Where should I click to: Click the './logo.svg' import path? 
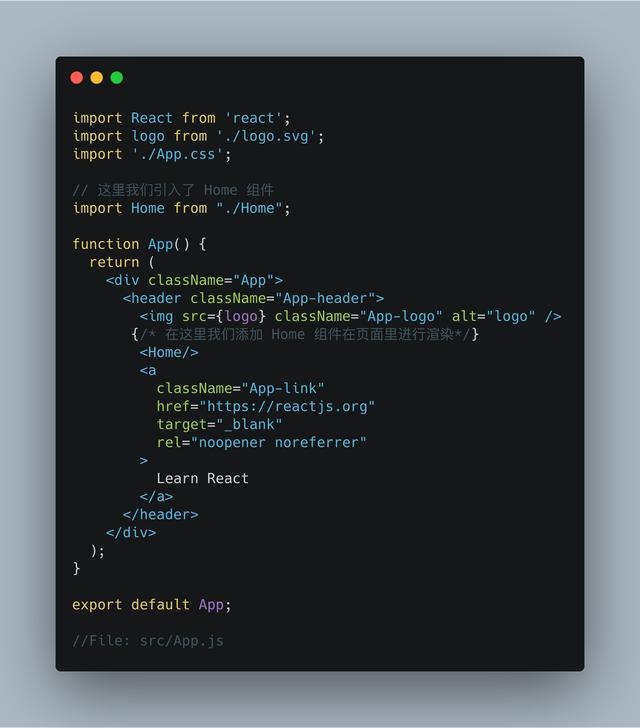(x=266, y=136)
